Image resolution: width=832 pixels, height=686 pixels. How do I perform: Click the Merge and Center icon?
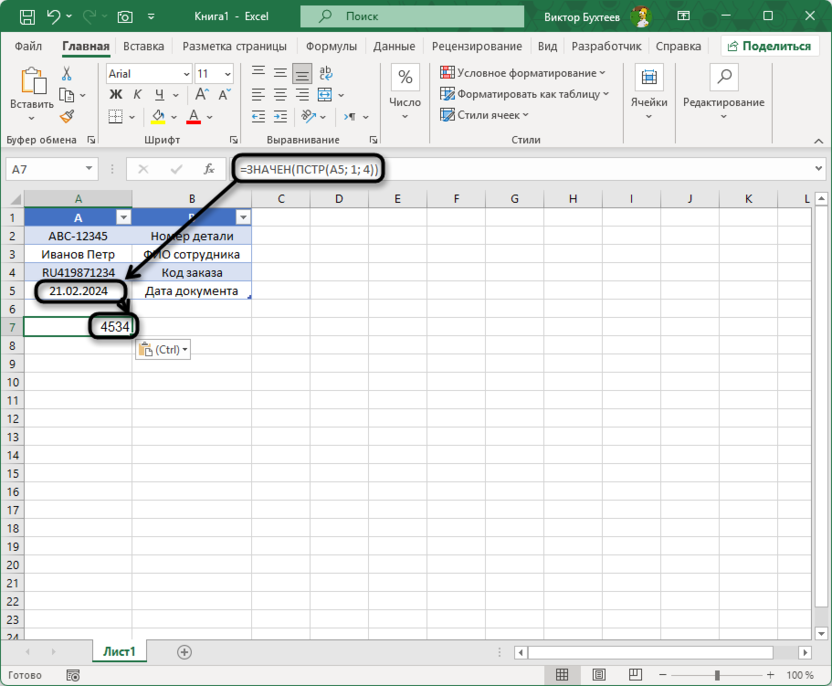click(x=325, y=95)
